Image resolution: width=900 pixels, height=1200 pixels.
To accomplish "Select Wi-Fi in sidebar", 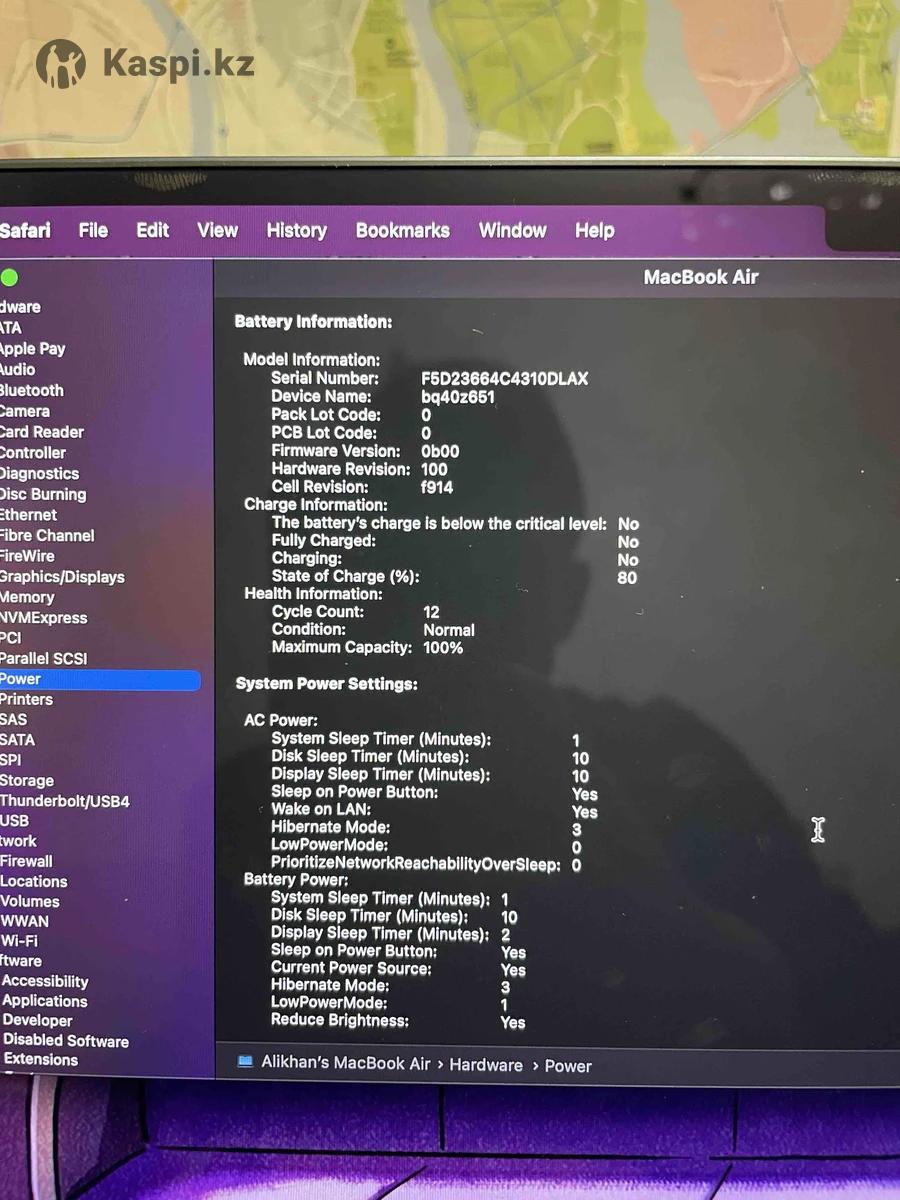I will tap(20, 941).
